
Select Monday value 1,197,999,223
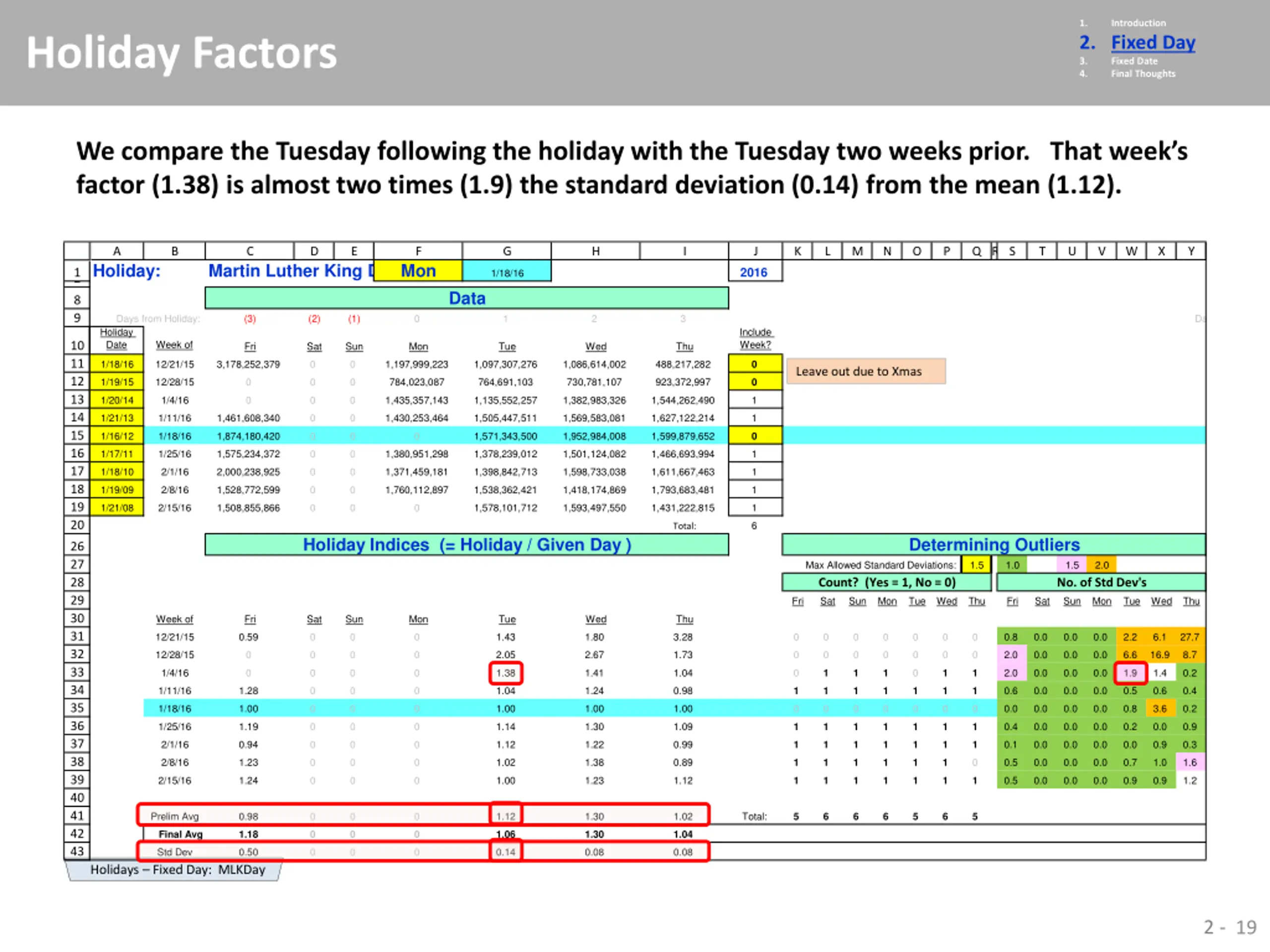pyautogui.click(x=417, y=364)
